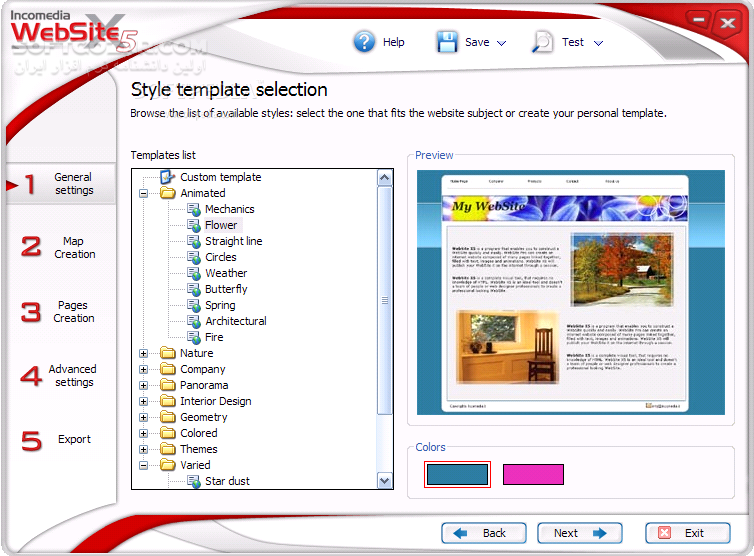
Task: Click the Mechanics template icon
Action: 194,209
